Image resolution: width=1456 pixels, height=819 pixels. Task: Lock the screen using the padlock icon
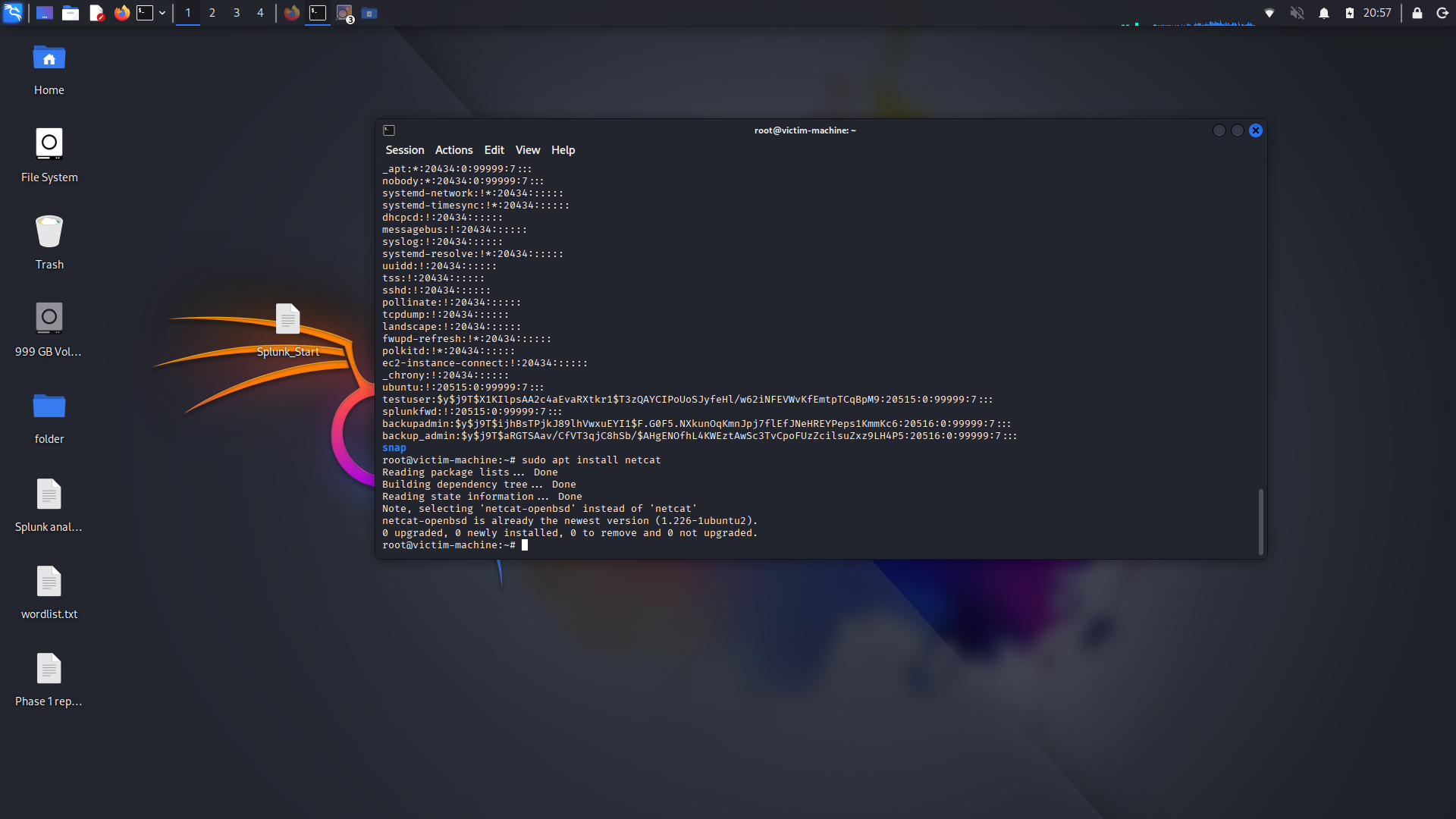tap(1417, 13)
